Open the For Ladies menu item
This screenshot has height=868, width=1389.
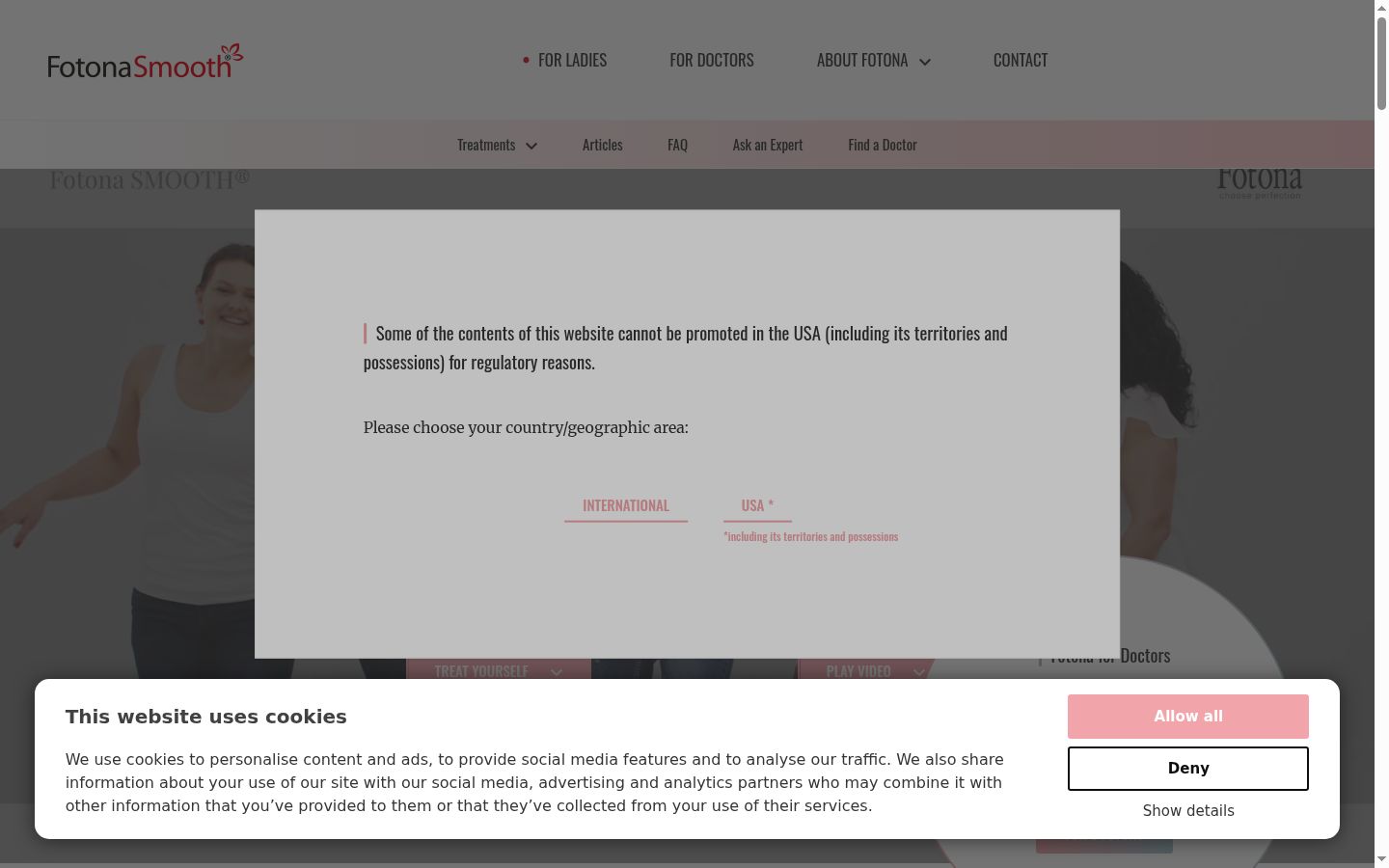click(x=572, y=60)
